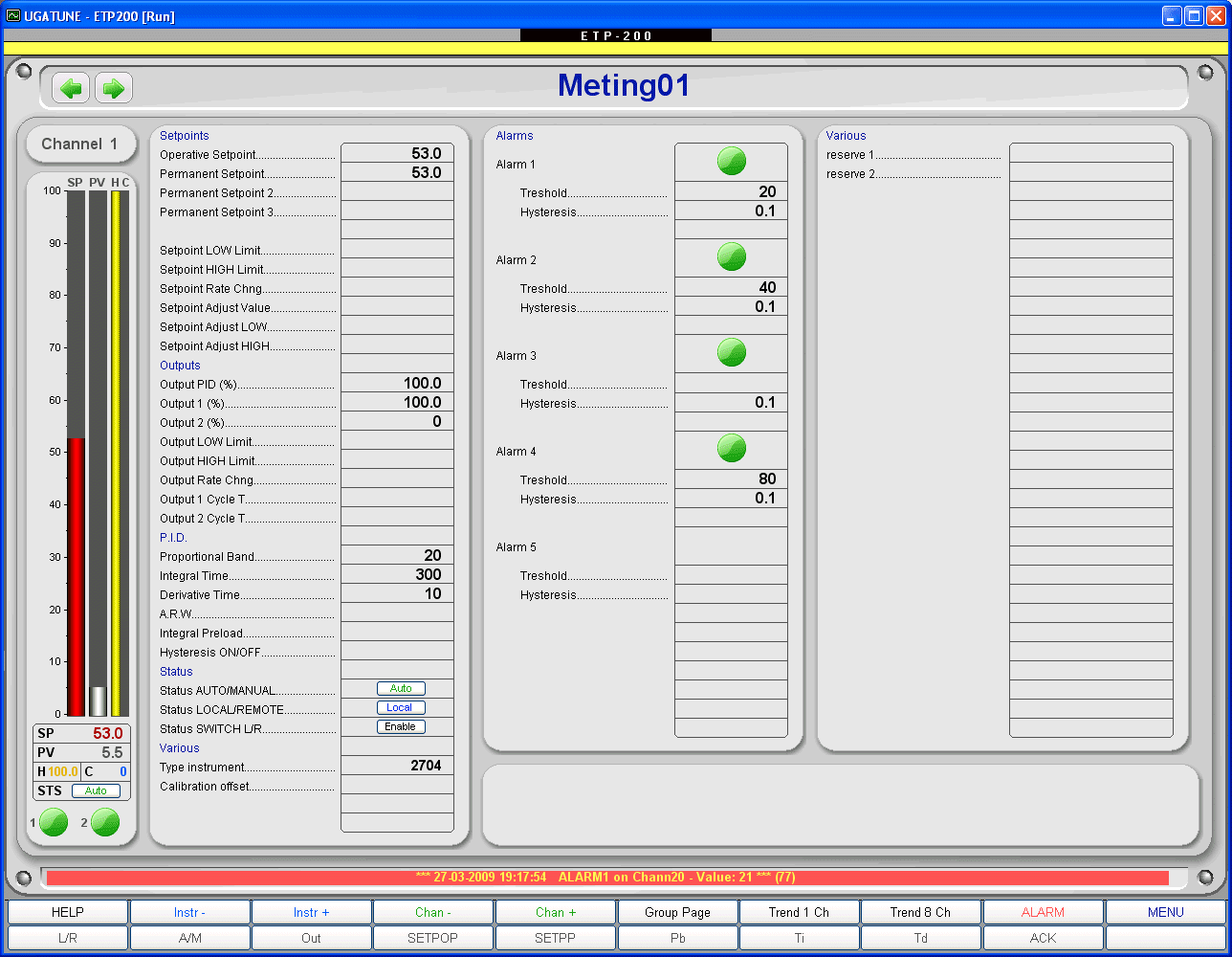This screenshot has height=957, width=1232.
Task: Open Trend 8 Ch view
Action: pyautogui.click(x=921, y=912)
